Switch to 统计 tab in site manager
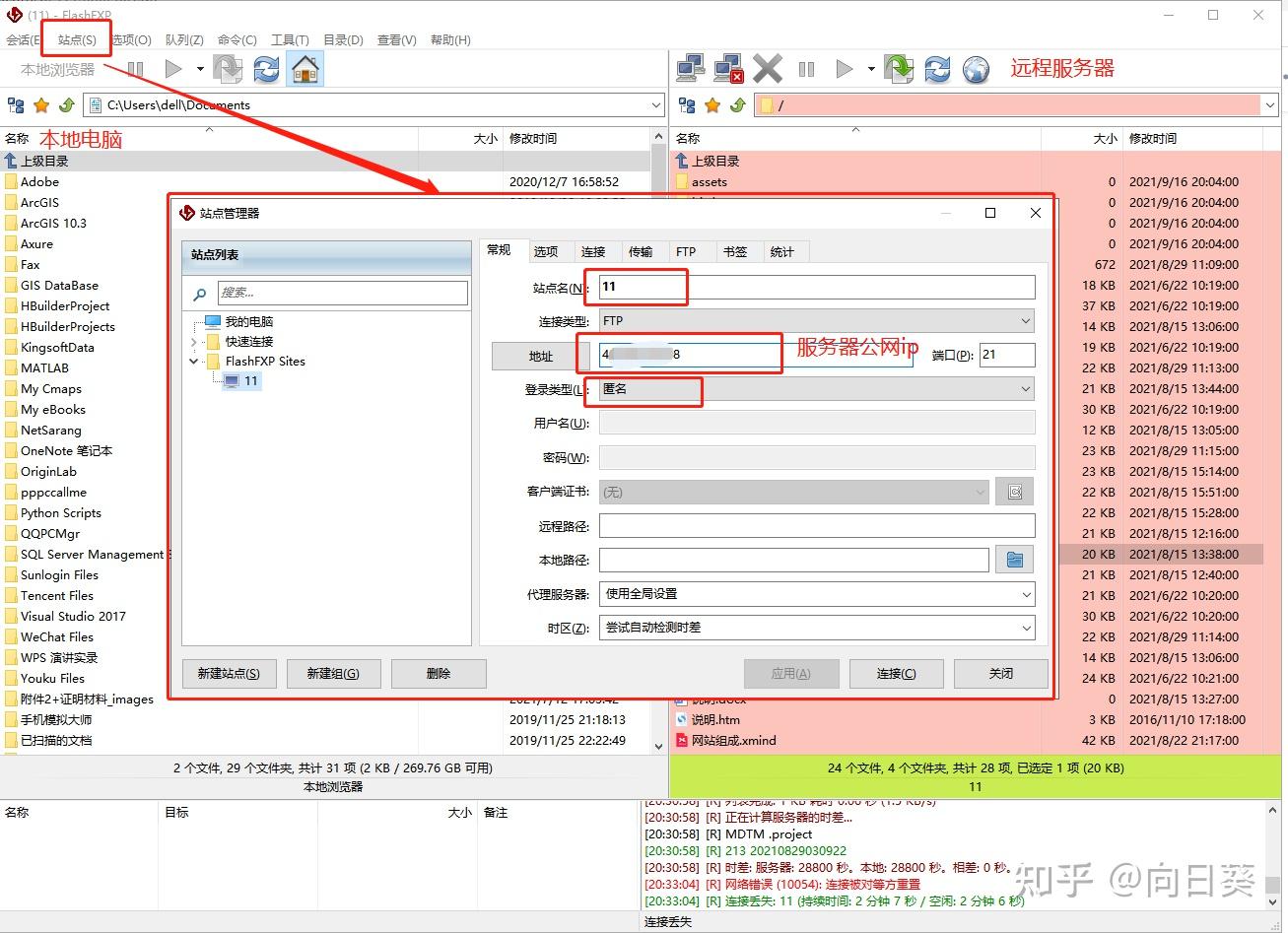The height and width of the screenshot is (933, 1288). coord(782,252)
